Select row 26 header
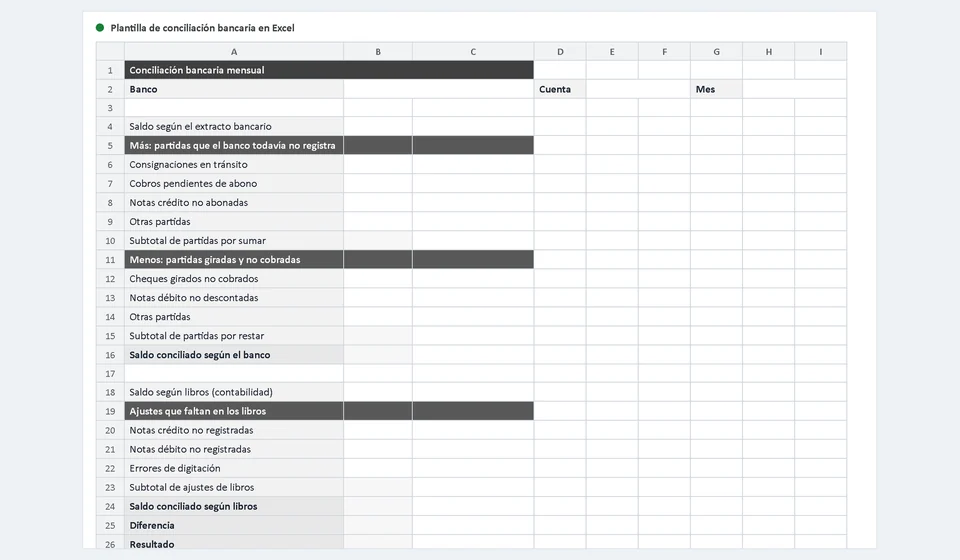 pos(110,542)
